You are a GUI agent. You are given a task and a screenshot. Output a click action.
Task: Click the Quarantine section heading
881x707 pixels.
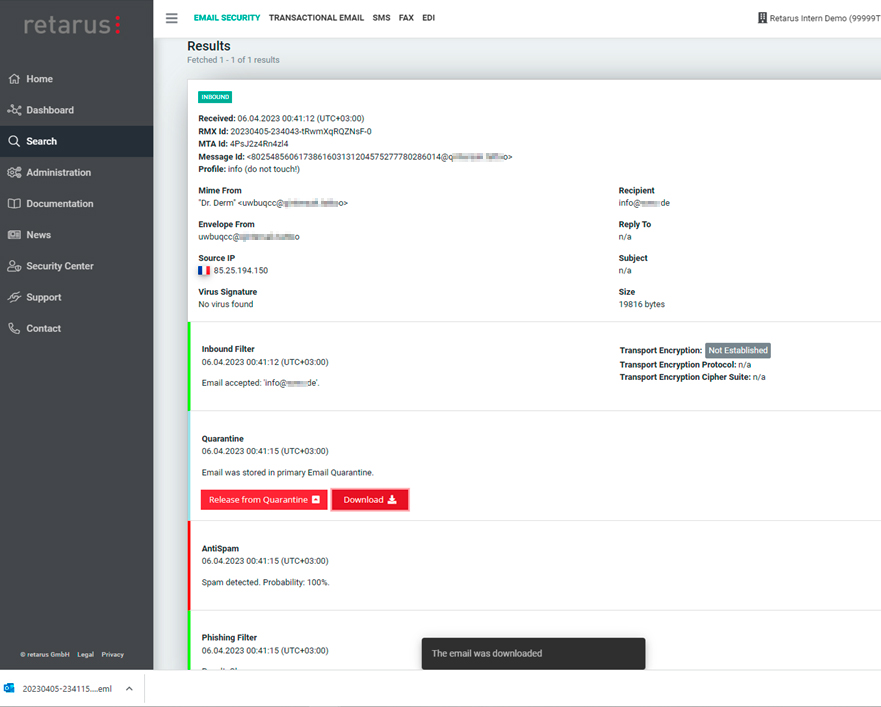pos(222,439)
